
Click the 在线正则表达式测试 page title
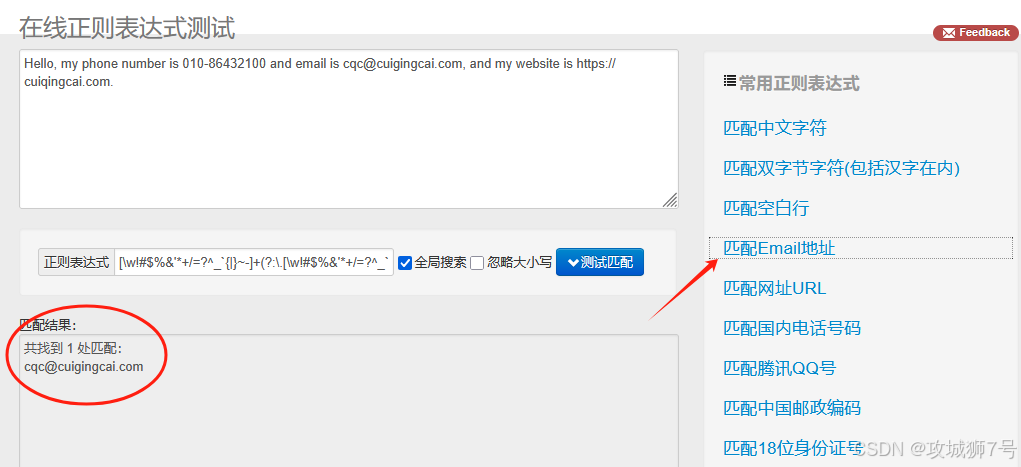[126, 27]
